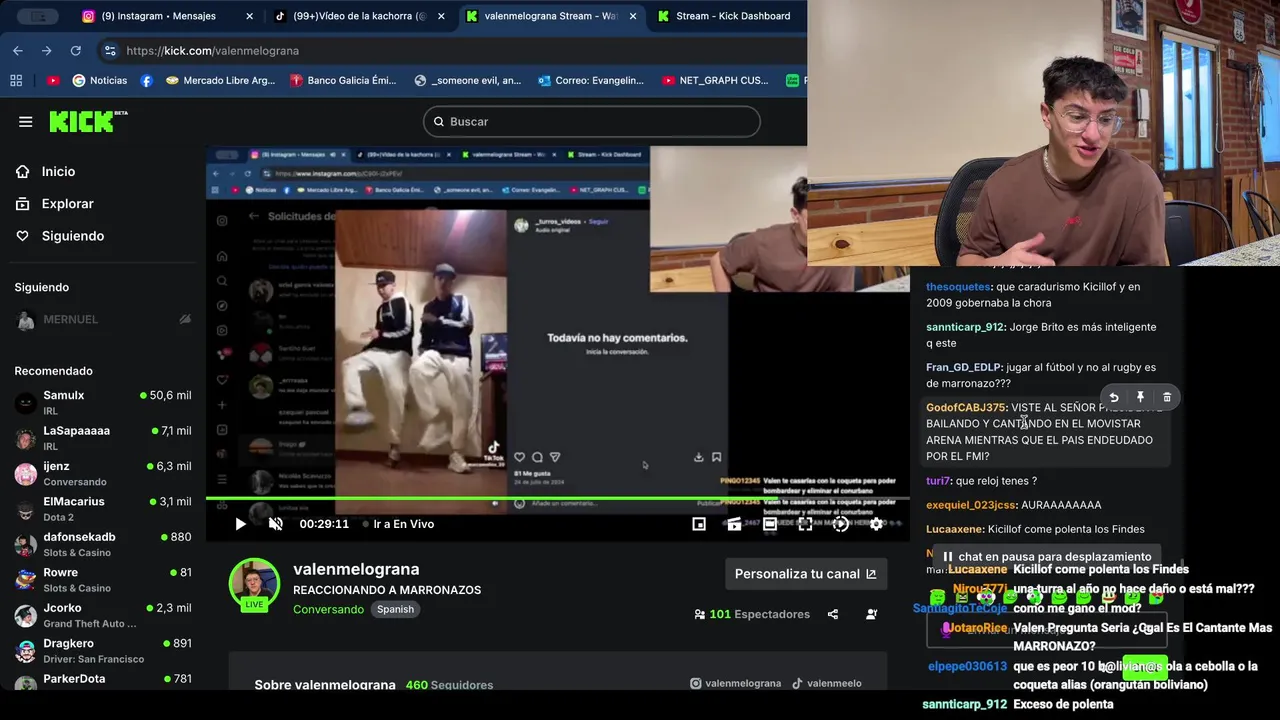Open the Banco Galicia bookmark
Screen dimensions: 1280x720
[x=343, y=80]
